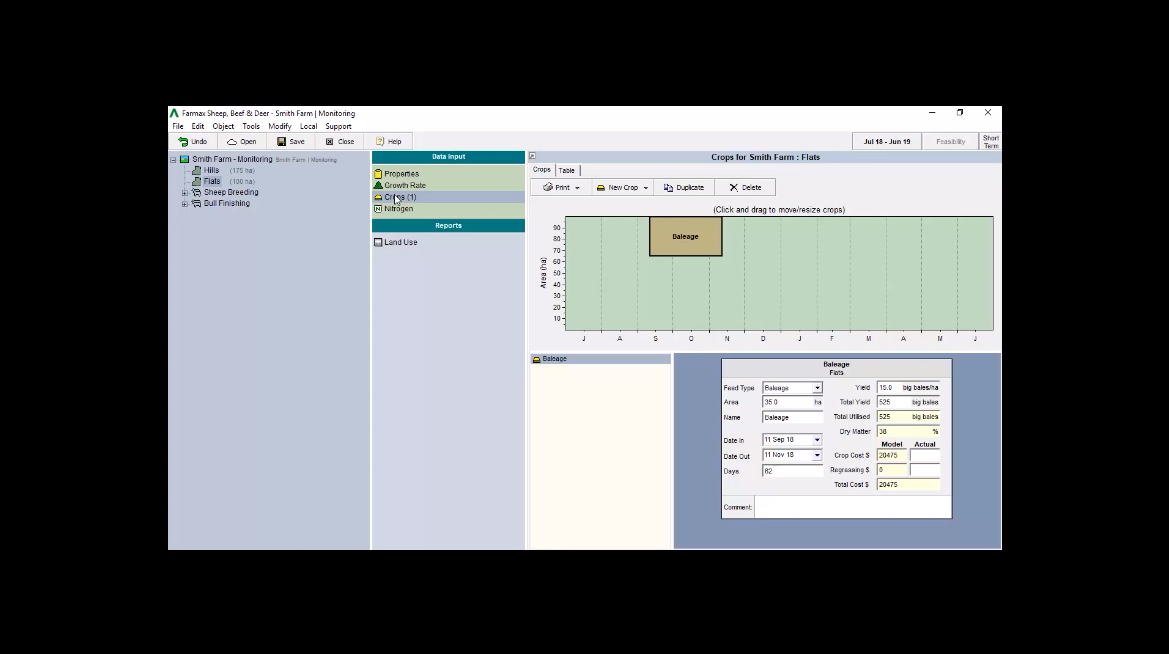This screenshot has height=654, width=1169.
Task: Expand the Sheep Breeding tree node
Action: pos(185,192)
